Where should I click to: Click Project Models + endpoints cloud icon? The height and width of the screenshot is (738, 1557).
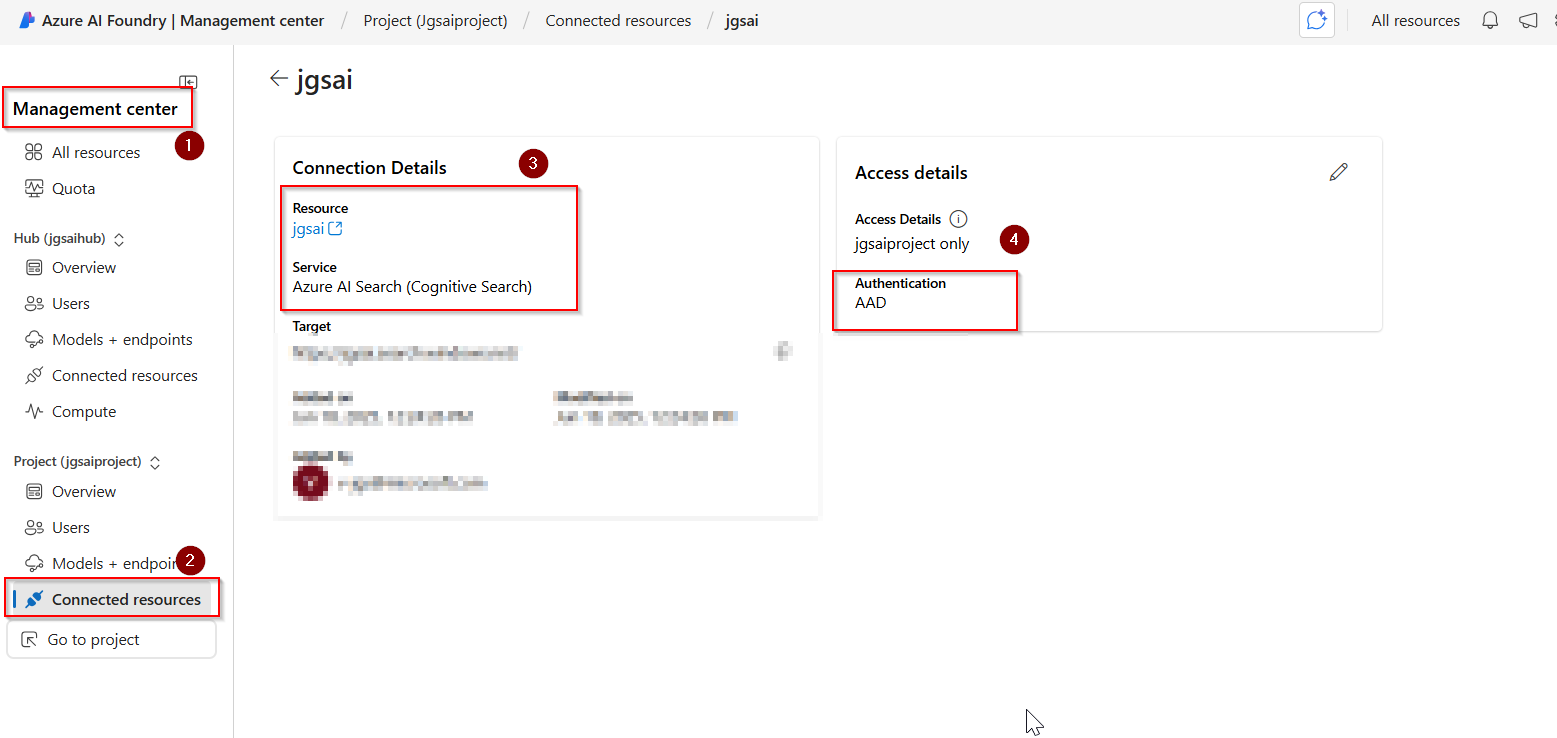(34, 563)
